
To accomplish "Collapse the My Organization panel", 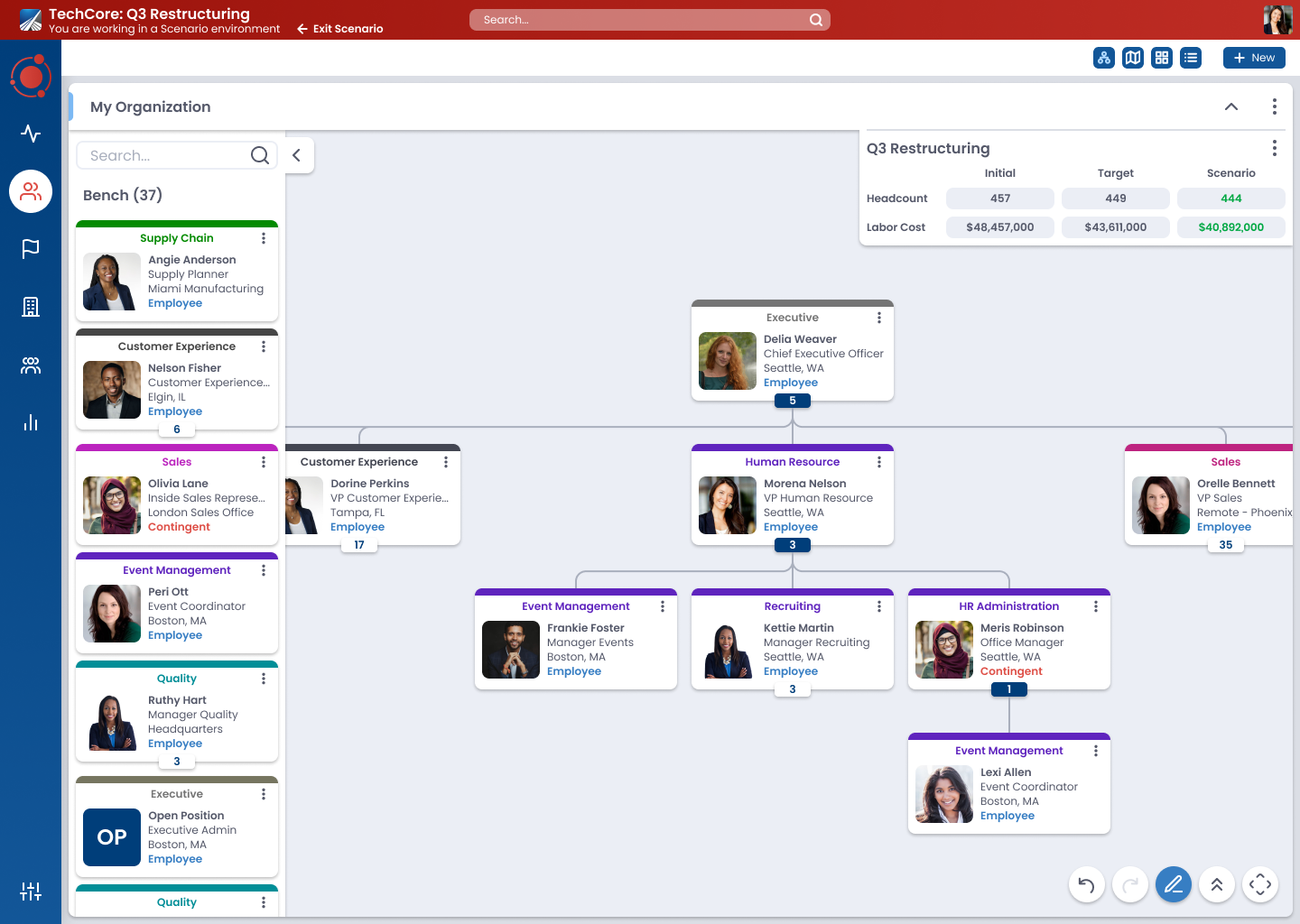I will pos(1231,106).
